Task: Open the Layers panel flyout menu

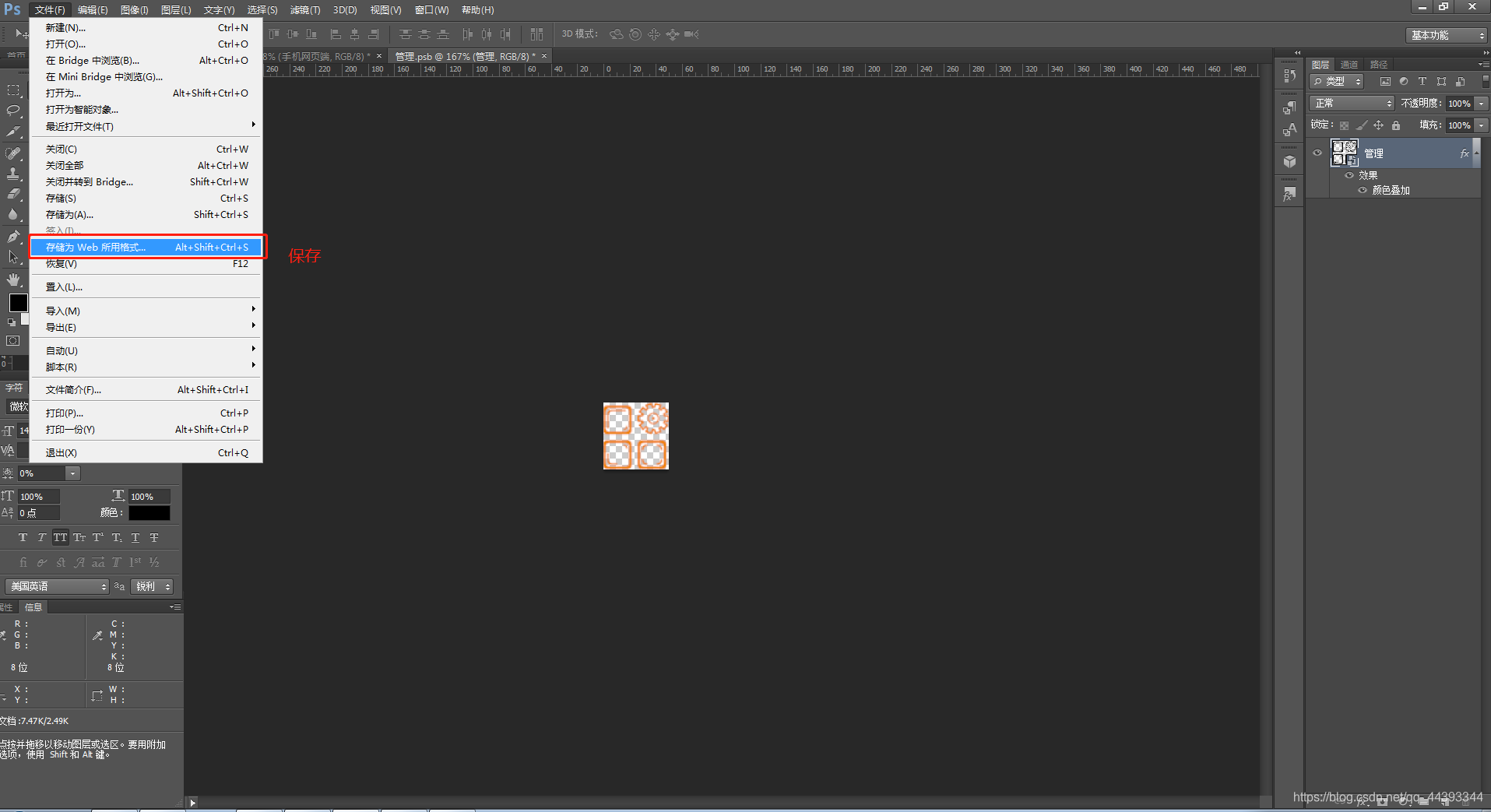Action: tap(1483, 64)
